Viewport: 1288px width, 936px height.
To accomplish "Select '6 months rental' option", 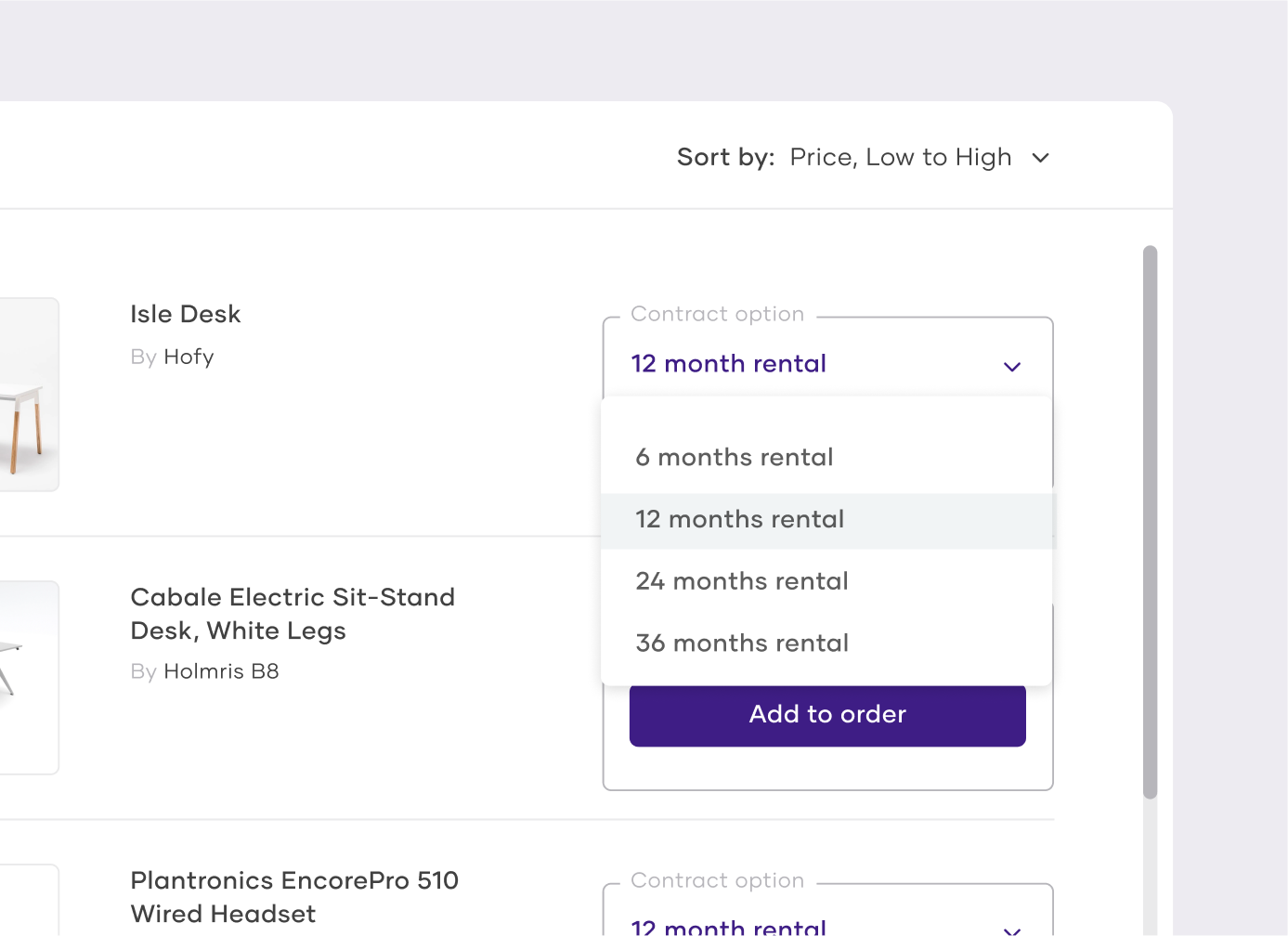I will coord(734,458).
